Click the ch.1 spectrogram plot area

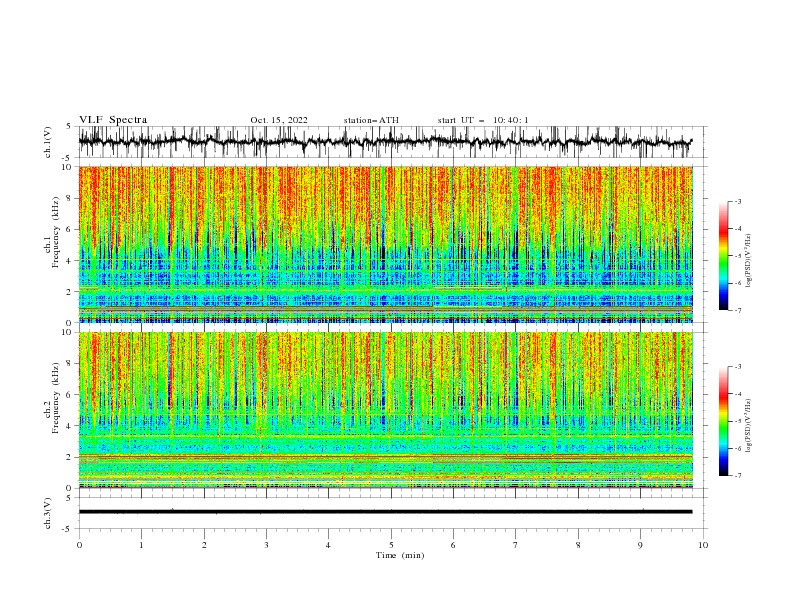pyautogui.click(x=386, y=244)
